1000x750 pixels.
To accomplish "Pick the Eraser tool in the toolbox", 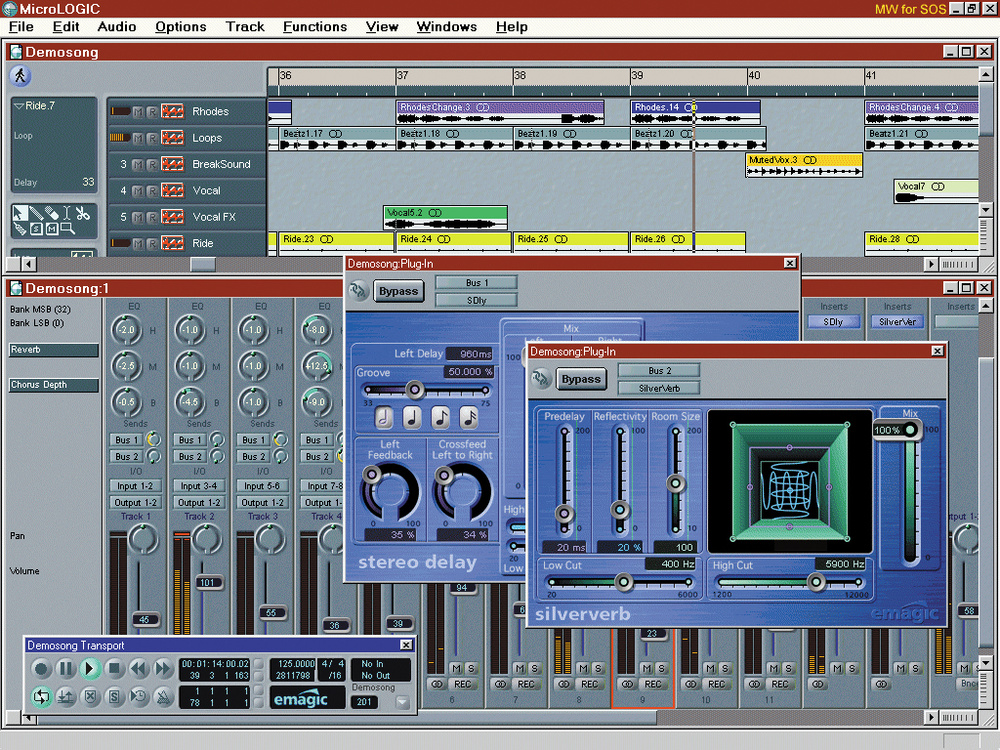I will pyautogui.click(x=52, y=213).
